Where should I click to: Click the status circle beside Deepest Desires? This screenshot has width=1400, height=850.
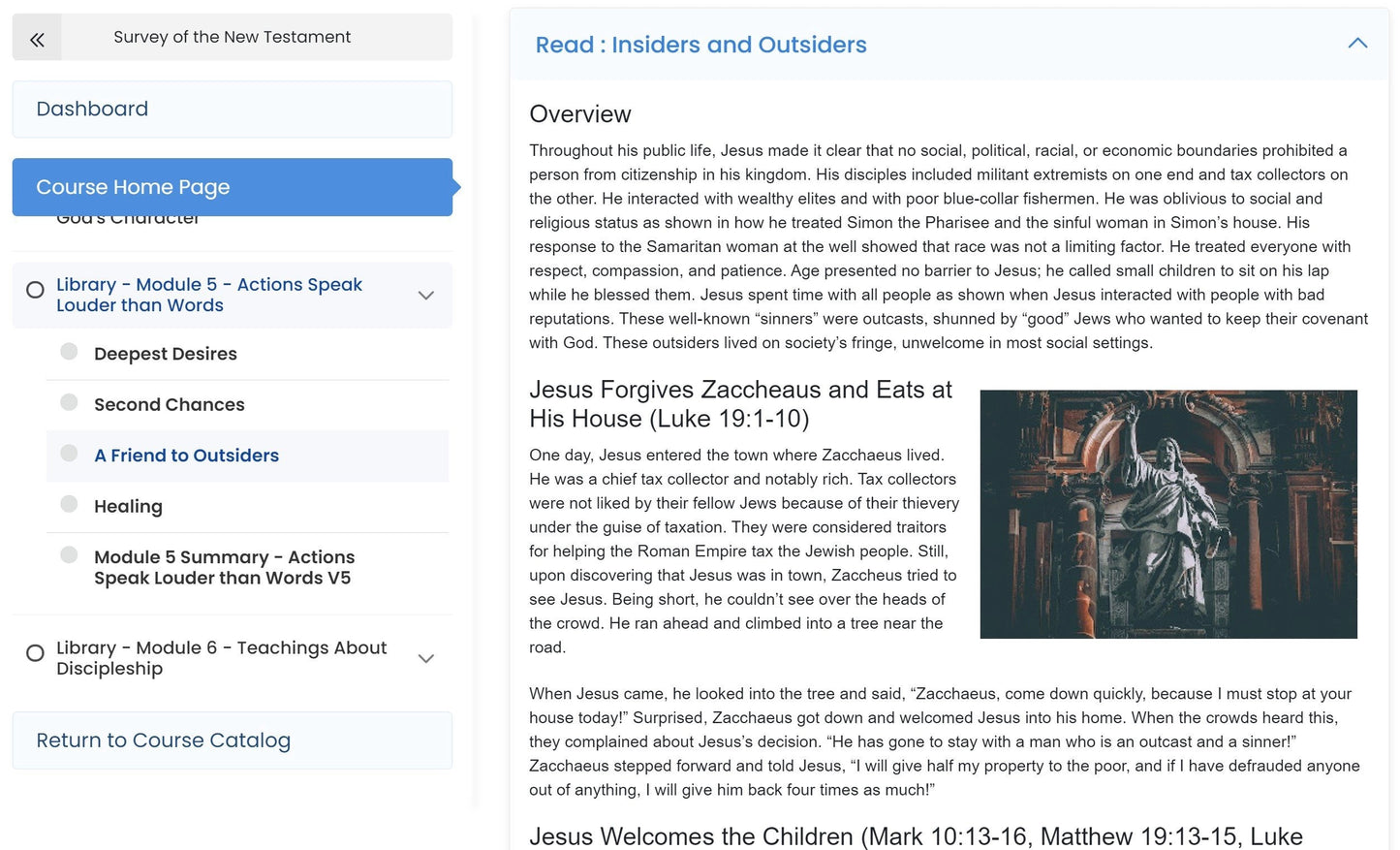68,351
